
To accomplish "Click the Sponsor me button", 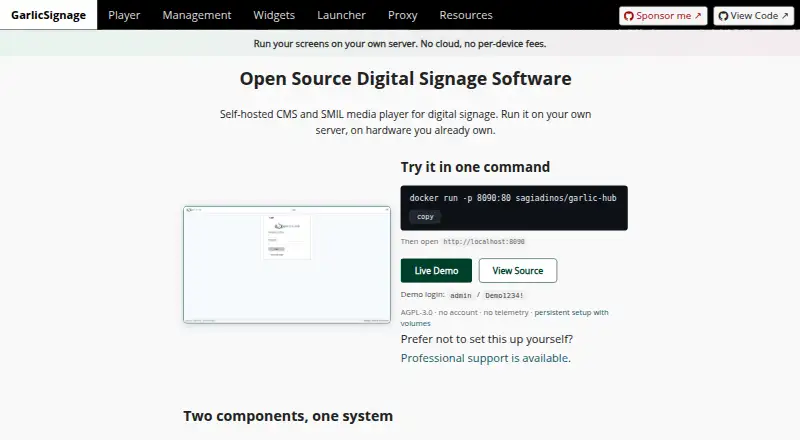I will [x=663, y=16].
